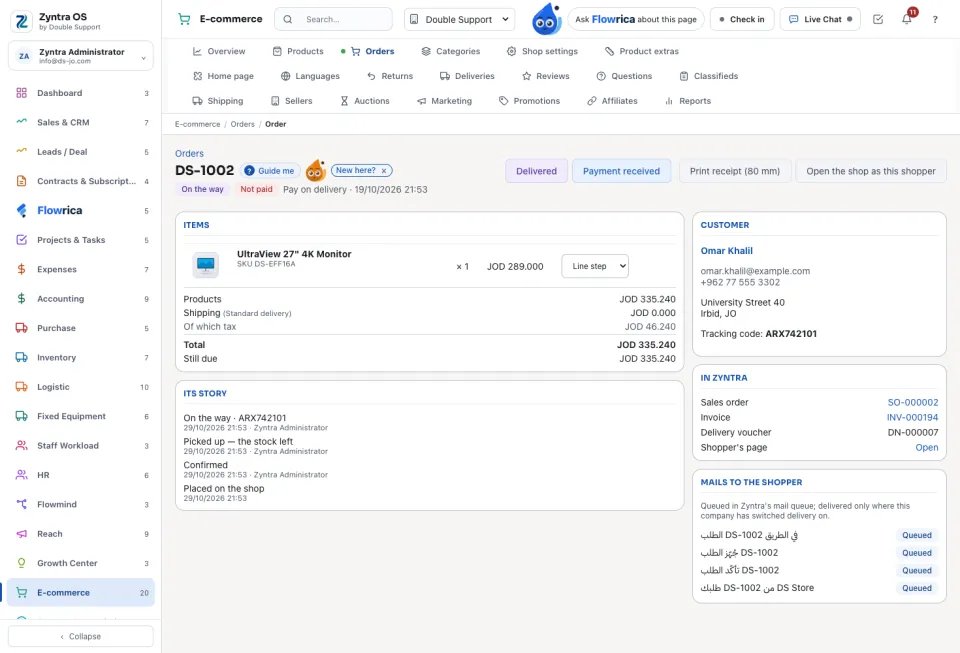Viewport: 960px width, 653px height.
Task: Open customer Omar Khalil link
Action: (726, 251)
